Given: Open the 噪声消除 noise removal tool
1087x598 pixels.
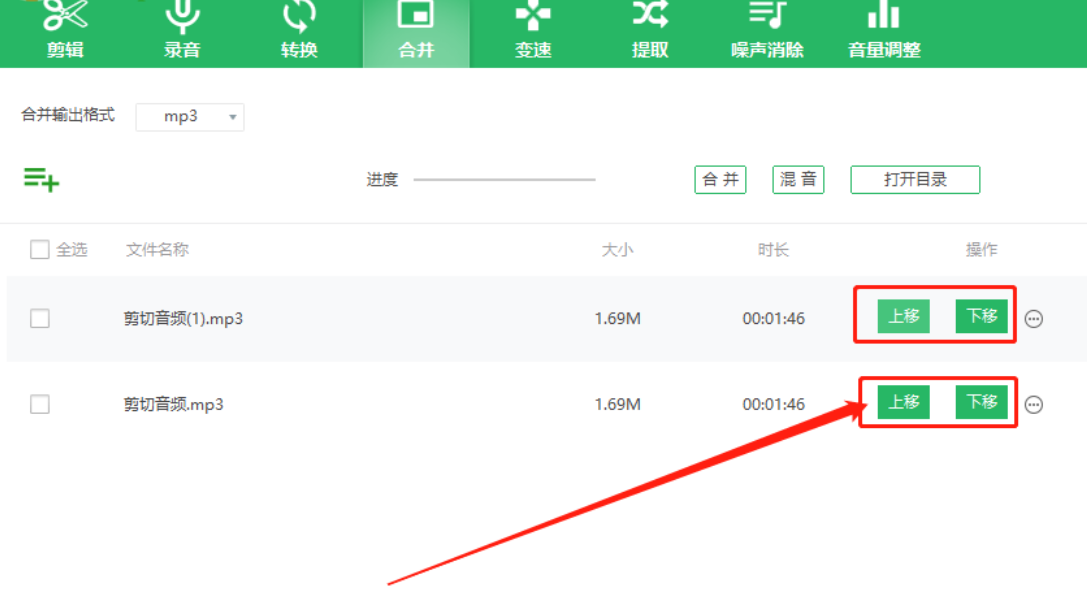Looking at the screenshot, I should point(767,30).
